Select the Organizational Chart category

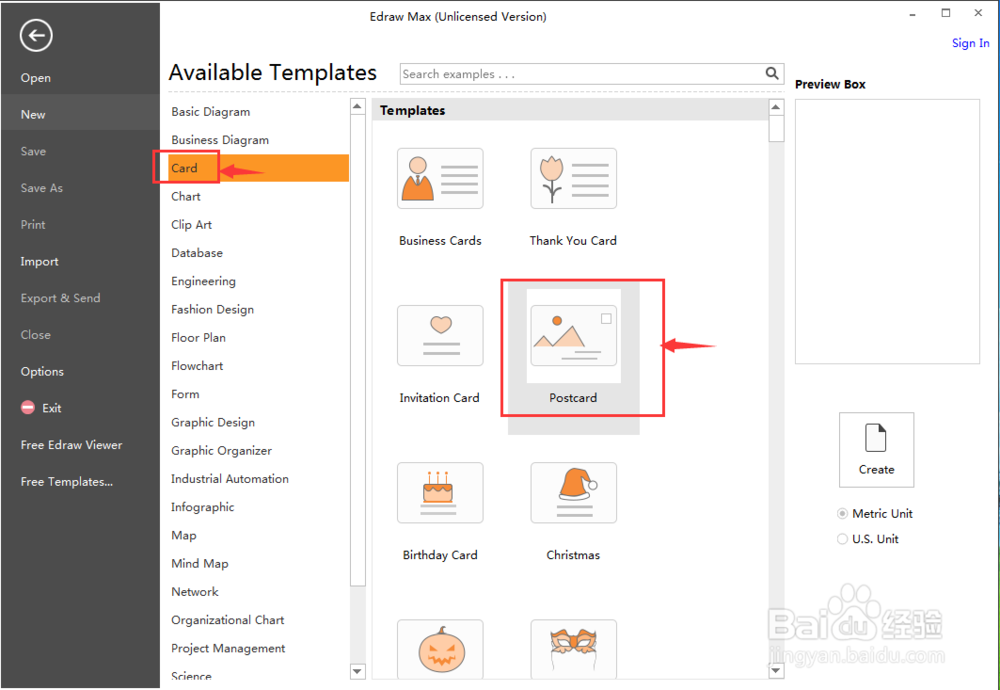click(x=228, y=620)
